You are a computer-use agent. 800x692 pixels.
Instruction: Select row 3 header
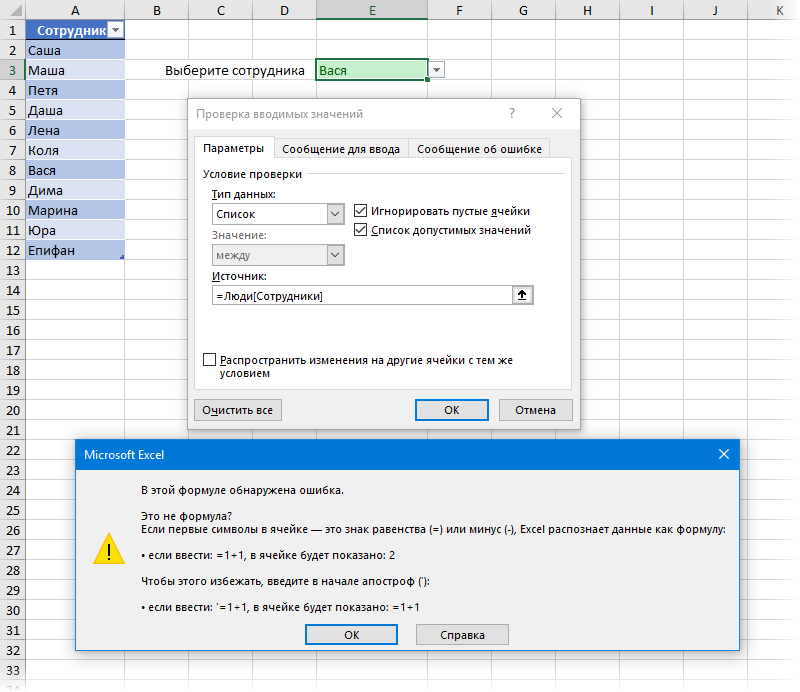click(13, 70)
